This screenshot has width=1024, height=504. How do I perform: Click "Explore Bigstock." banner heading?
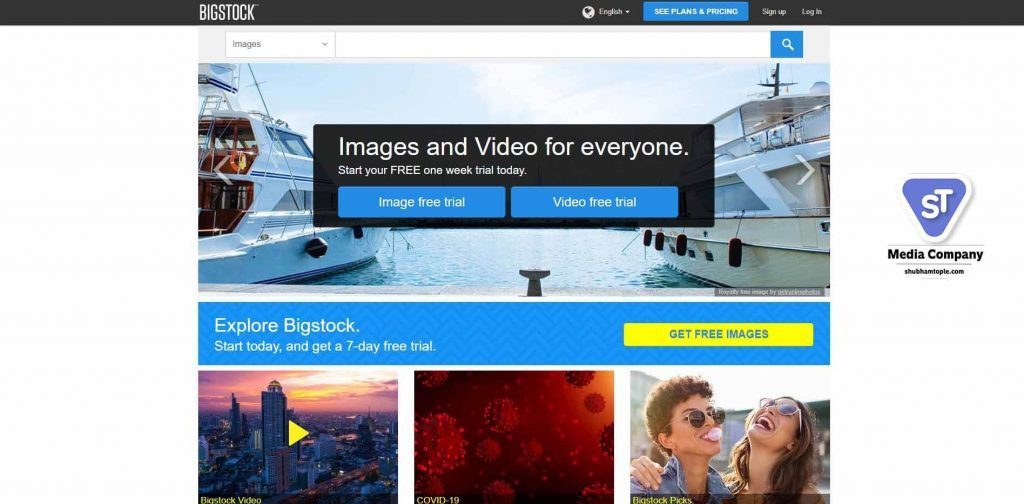point(287,325)
